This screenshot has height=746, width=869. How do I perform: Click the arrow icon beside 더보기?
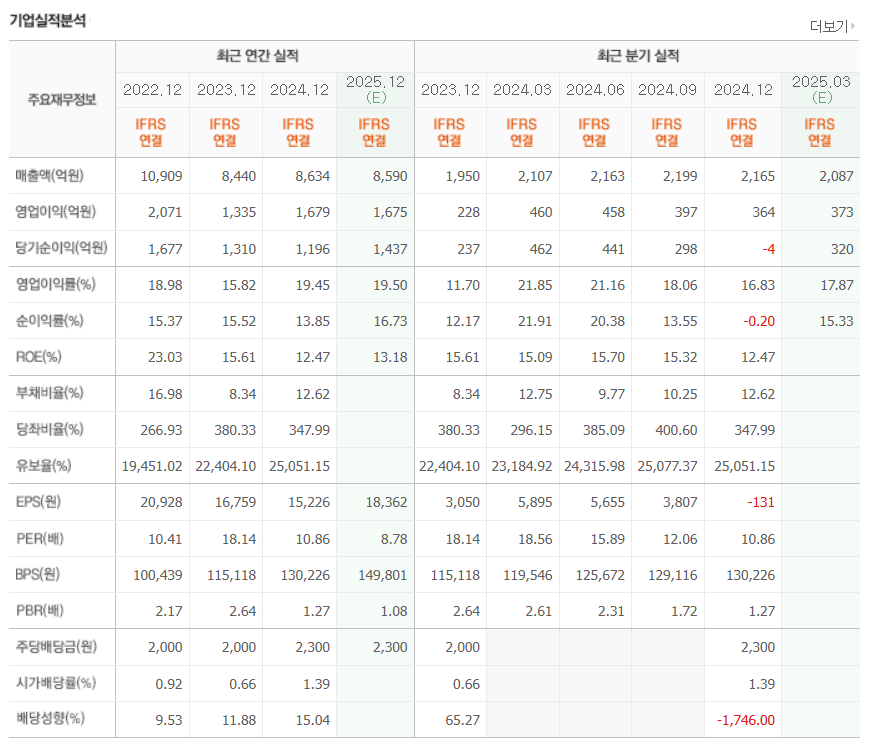point(852,25)
